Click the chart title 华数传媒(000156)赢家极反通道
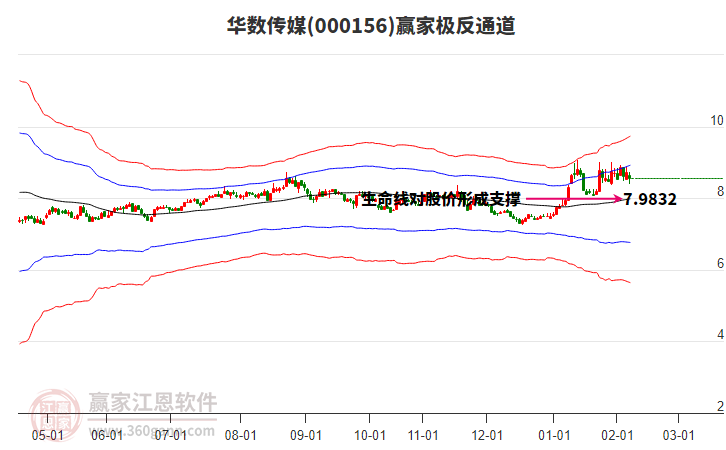726x450 pixels. [x=371, y=25]
